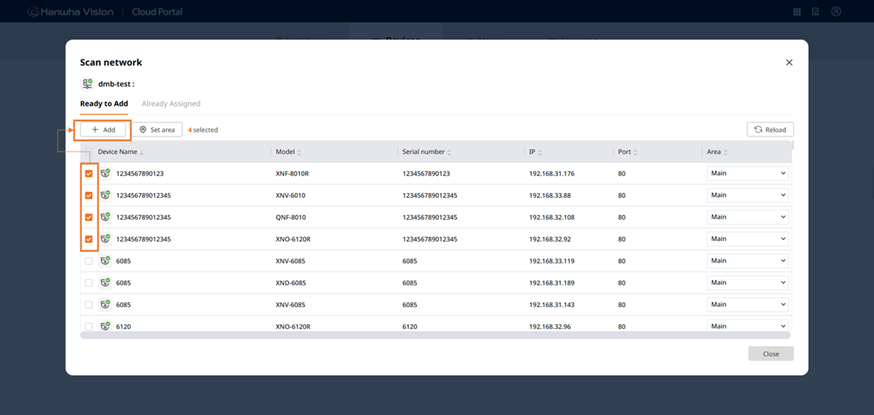874x415 pixels.
Task: Reload the scanned device list
Action: 770,130
